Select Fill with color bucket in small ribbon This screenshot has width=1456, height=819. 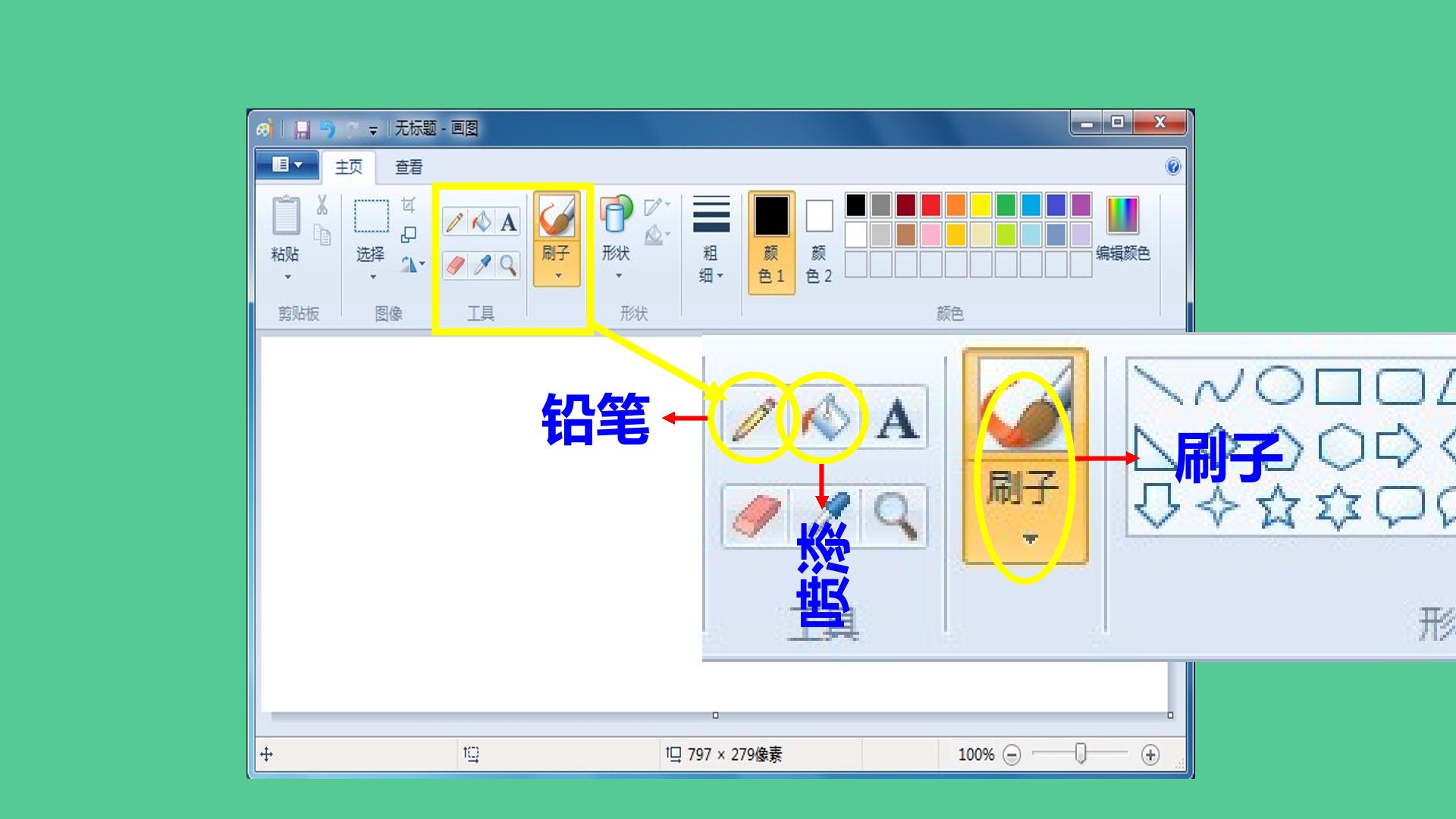click(x=482, y=221)
